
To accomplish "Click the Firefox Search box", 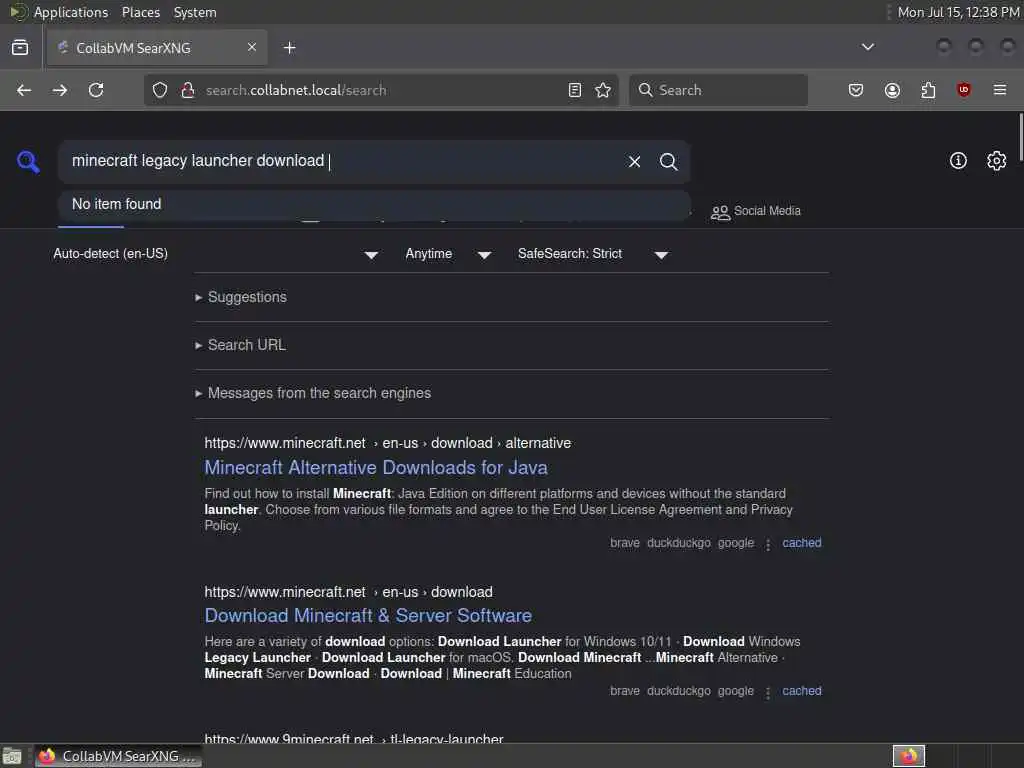I will tap(718, 90).
